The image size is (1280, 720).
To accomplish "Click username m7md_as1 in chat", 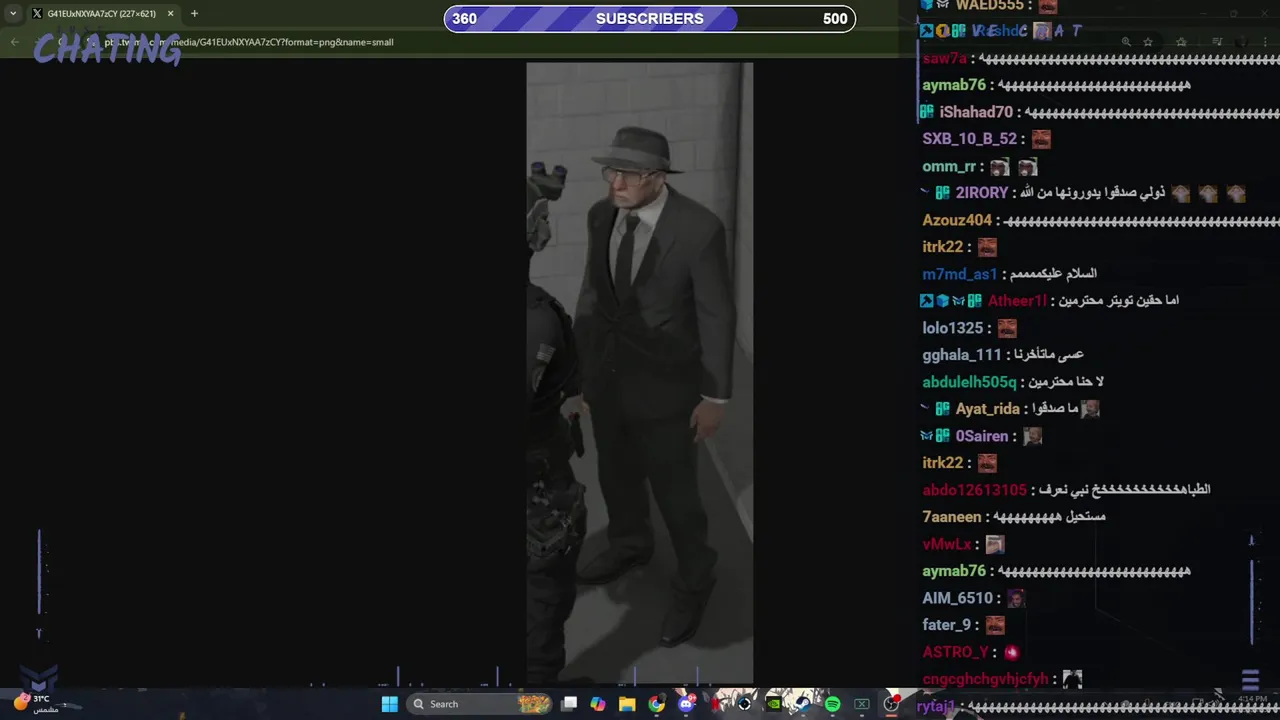I will pos(960,274).
